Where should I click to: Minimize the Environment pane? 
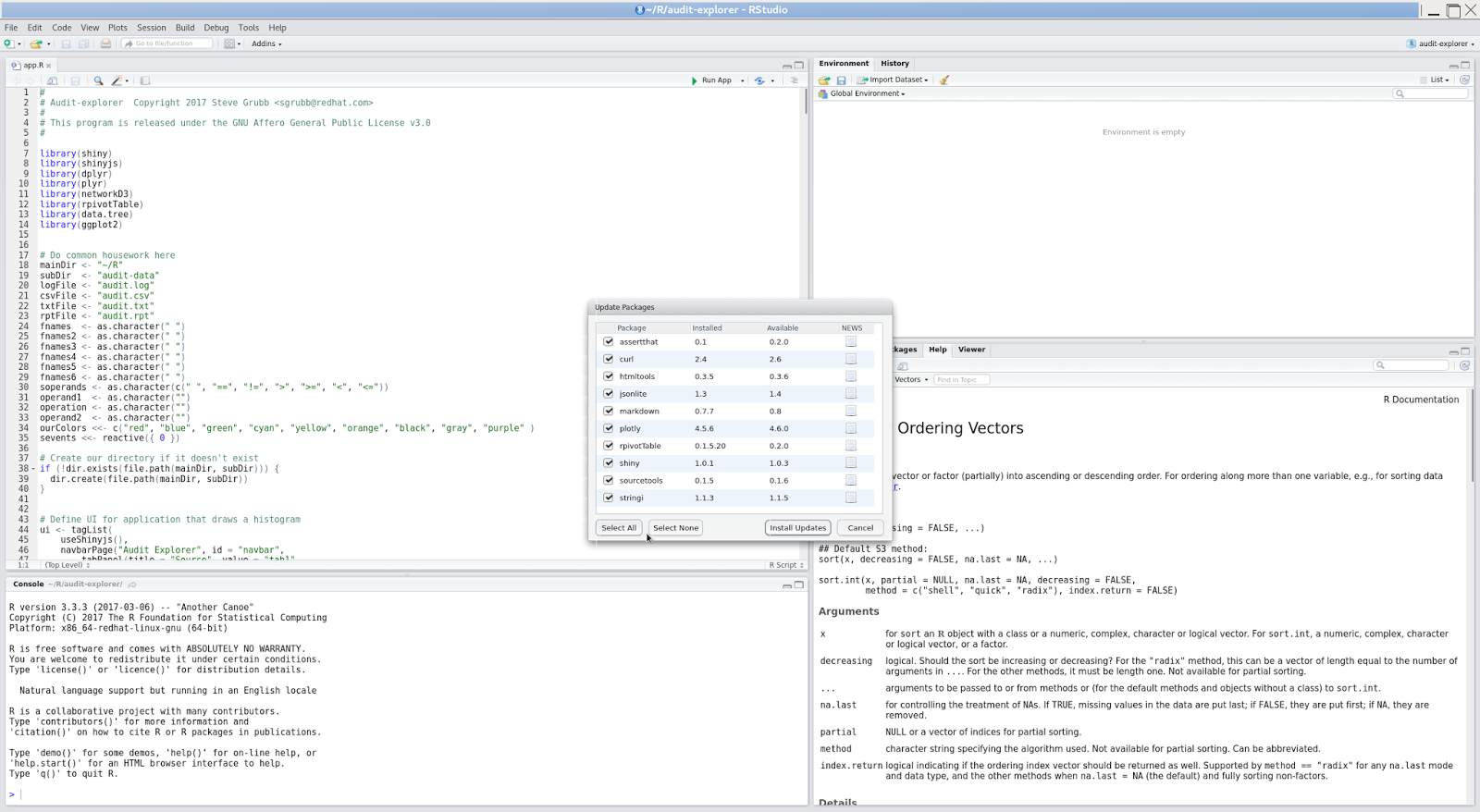(1453, 66)
